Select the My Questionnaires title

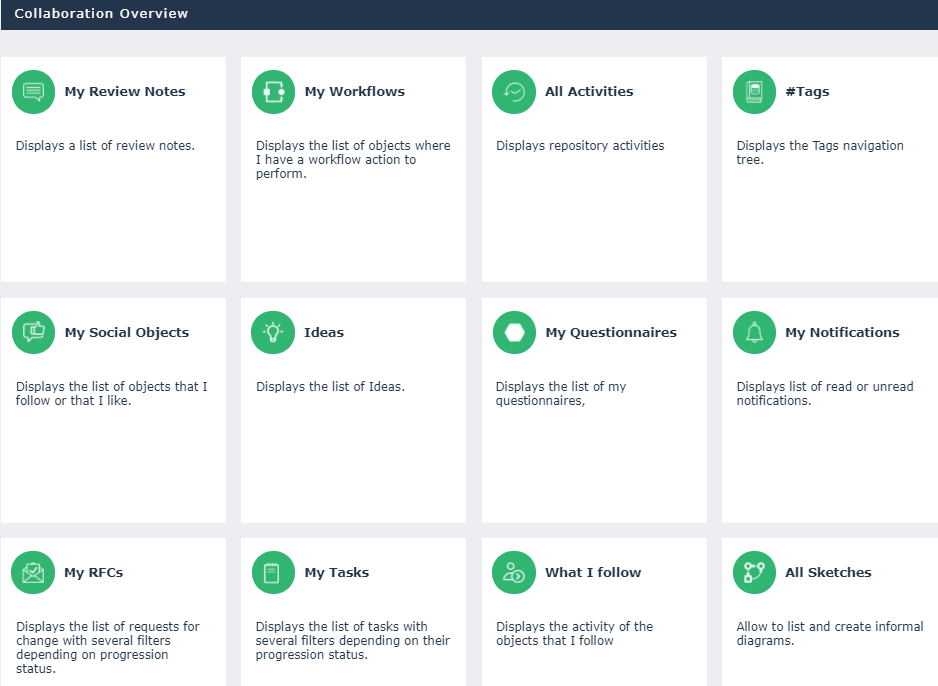610,333
